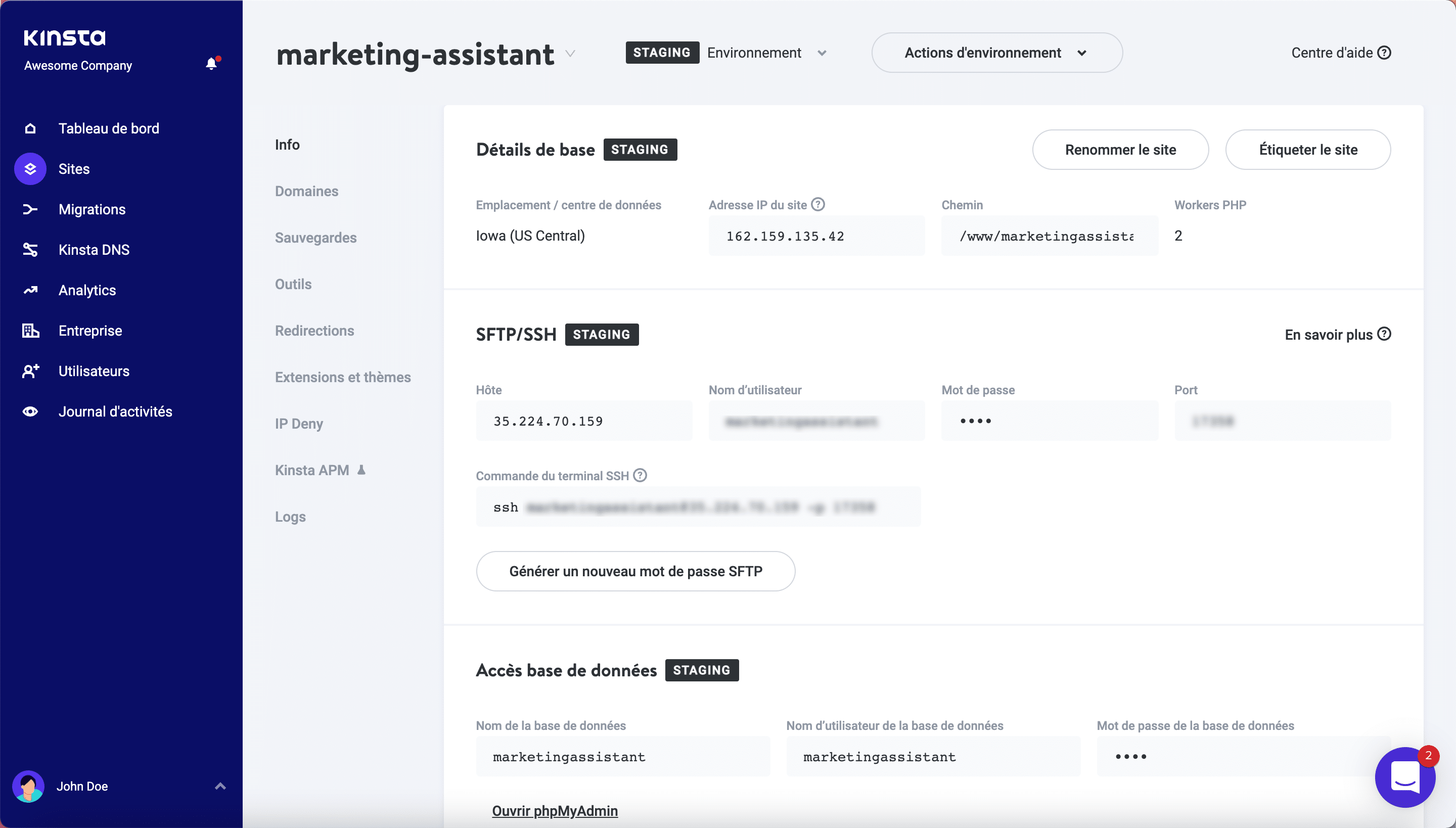This screenshot has width=1456, height=828.
Task: Open the notifications bell
Action: 211,63
